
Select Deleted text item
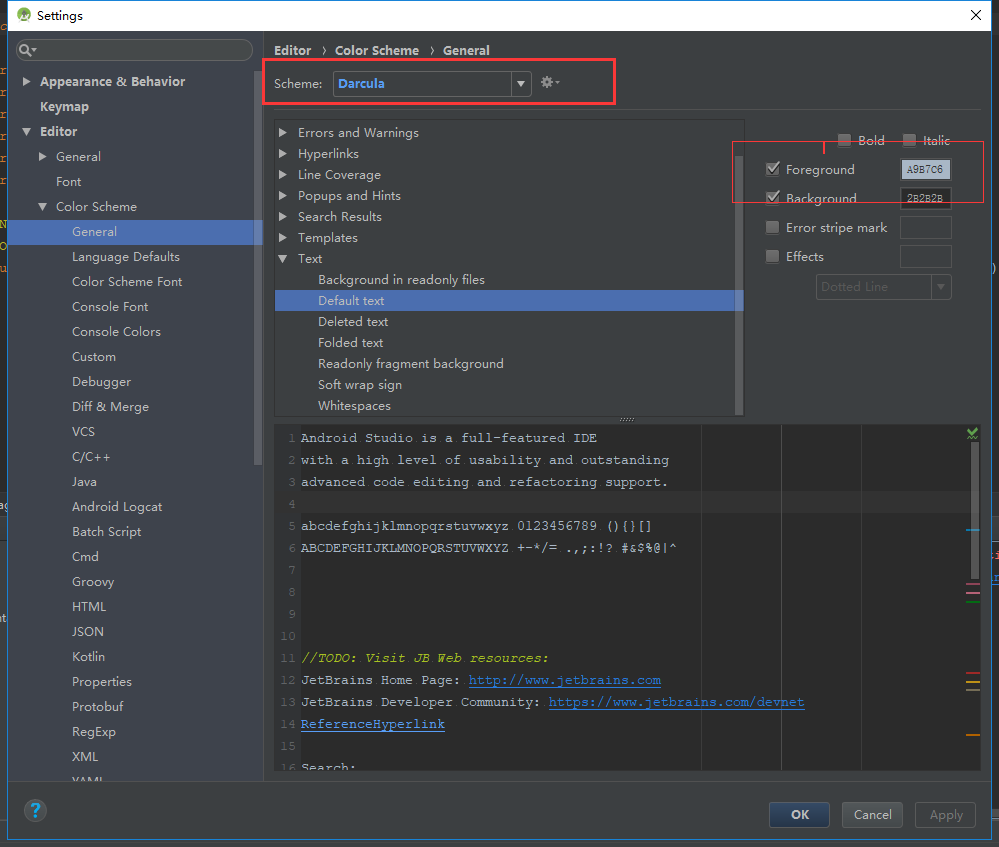353,322
